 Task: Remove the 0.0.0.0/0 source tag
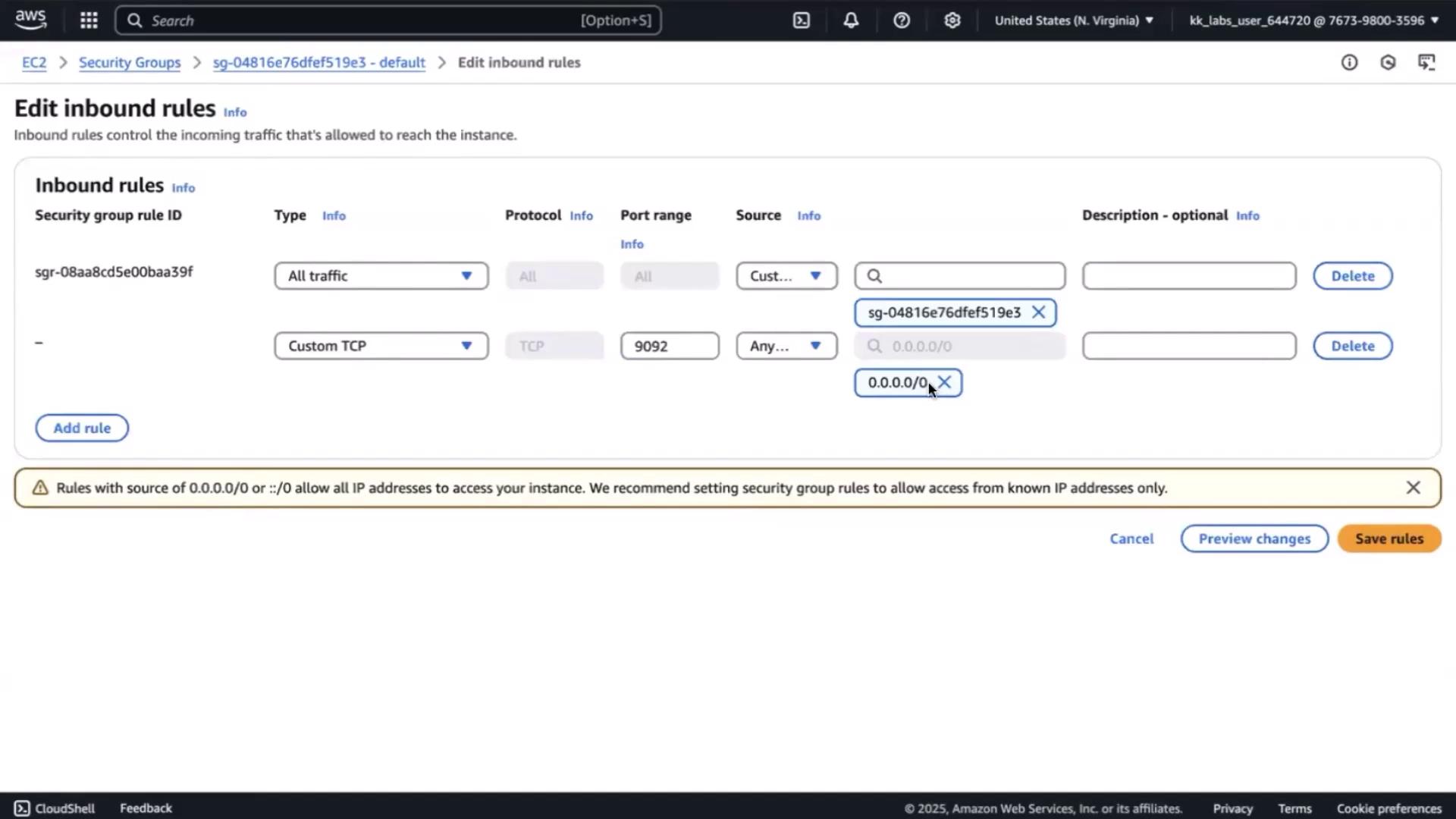point(945,382)
